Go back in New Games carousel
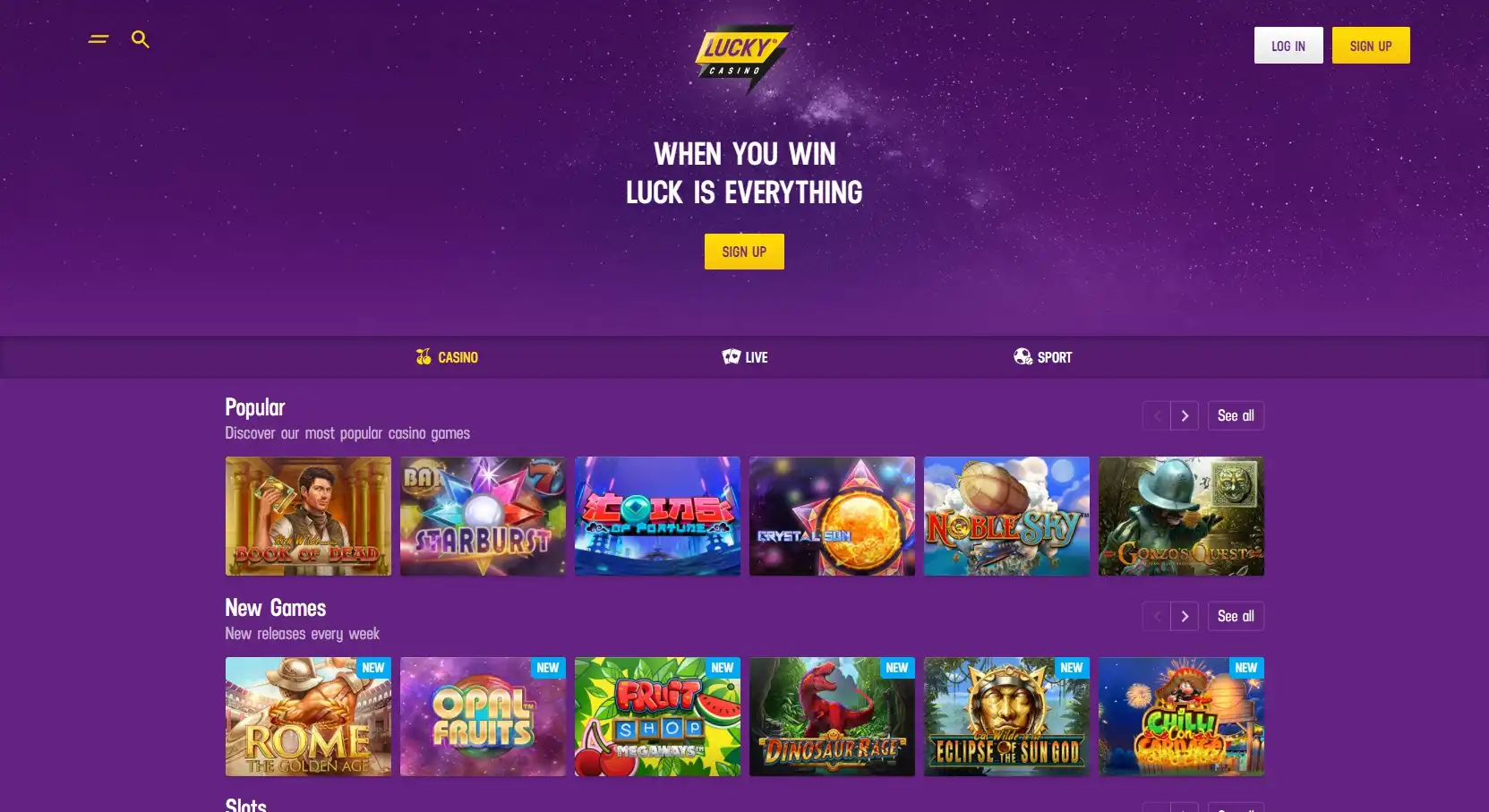 pyautogui.click(x=1157, y=616)
